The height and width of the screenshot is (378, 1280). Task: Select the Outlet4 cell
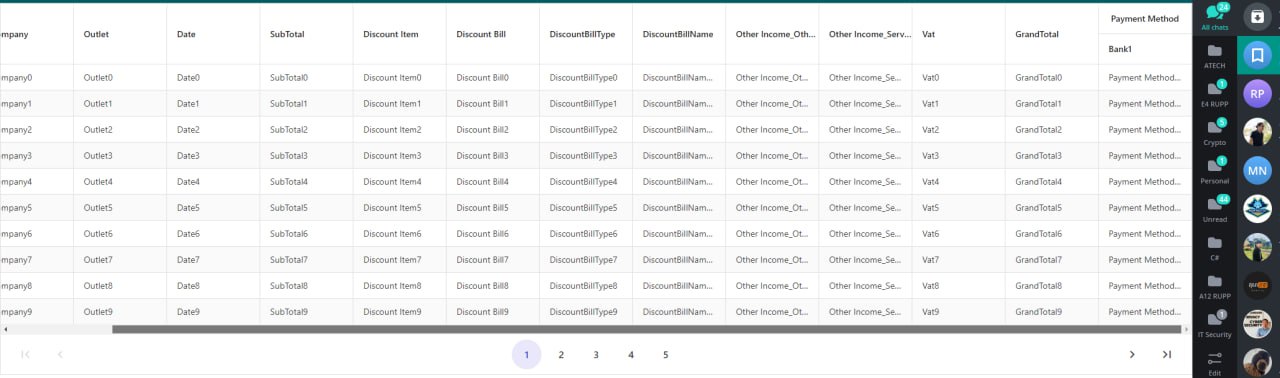pyautogui.click(x=119, y=181)
